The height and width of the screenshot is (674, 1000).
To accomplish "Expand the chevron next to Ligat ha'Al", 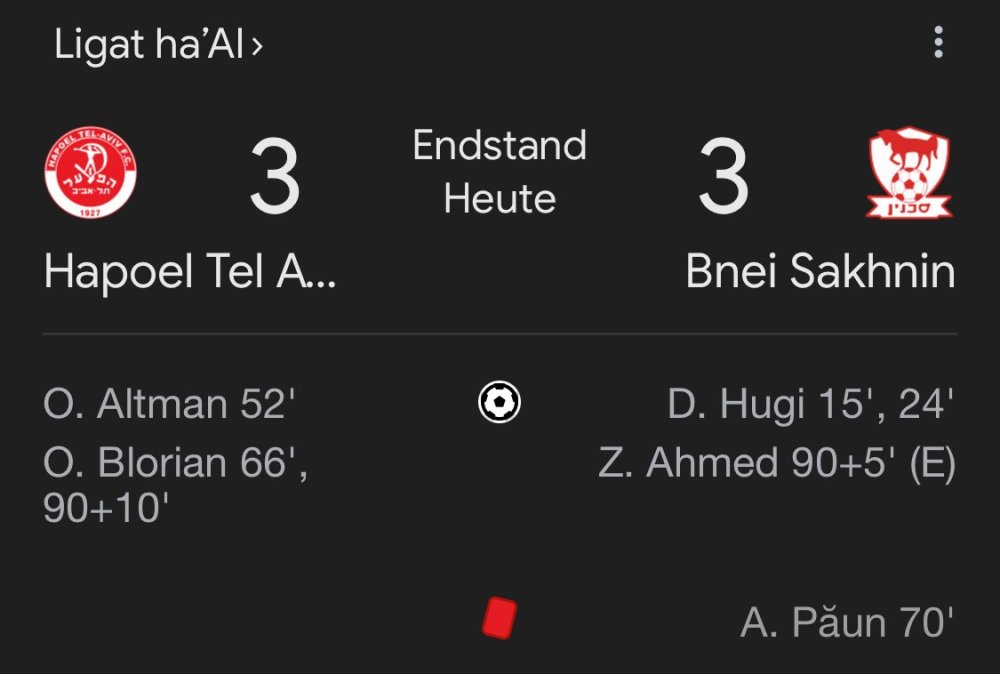I will [257, 46].
